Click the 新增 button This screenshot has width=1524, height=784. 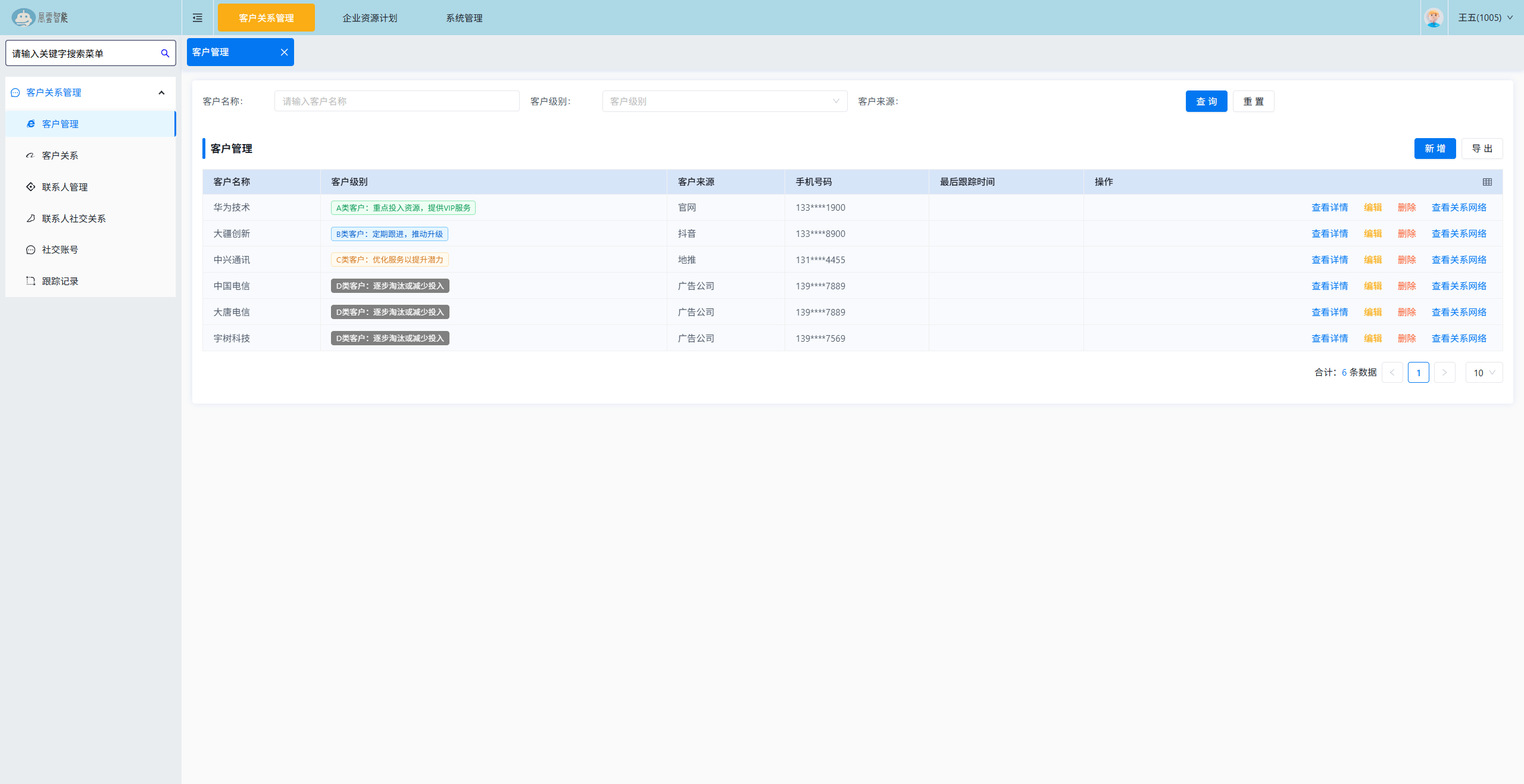pos(1435,149)
